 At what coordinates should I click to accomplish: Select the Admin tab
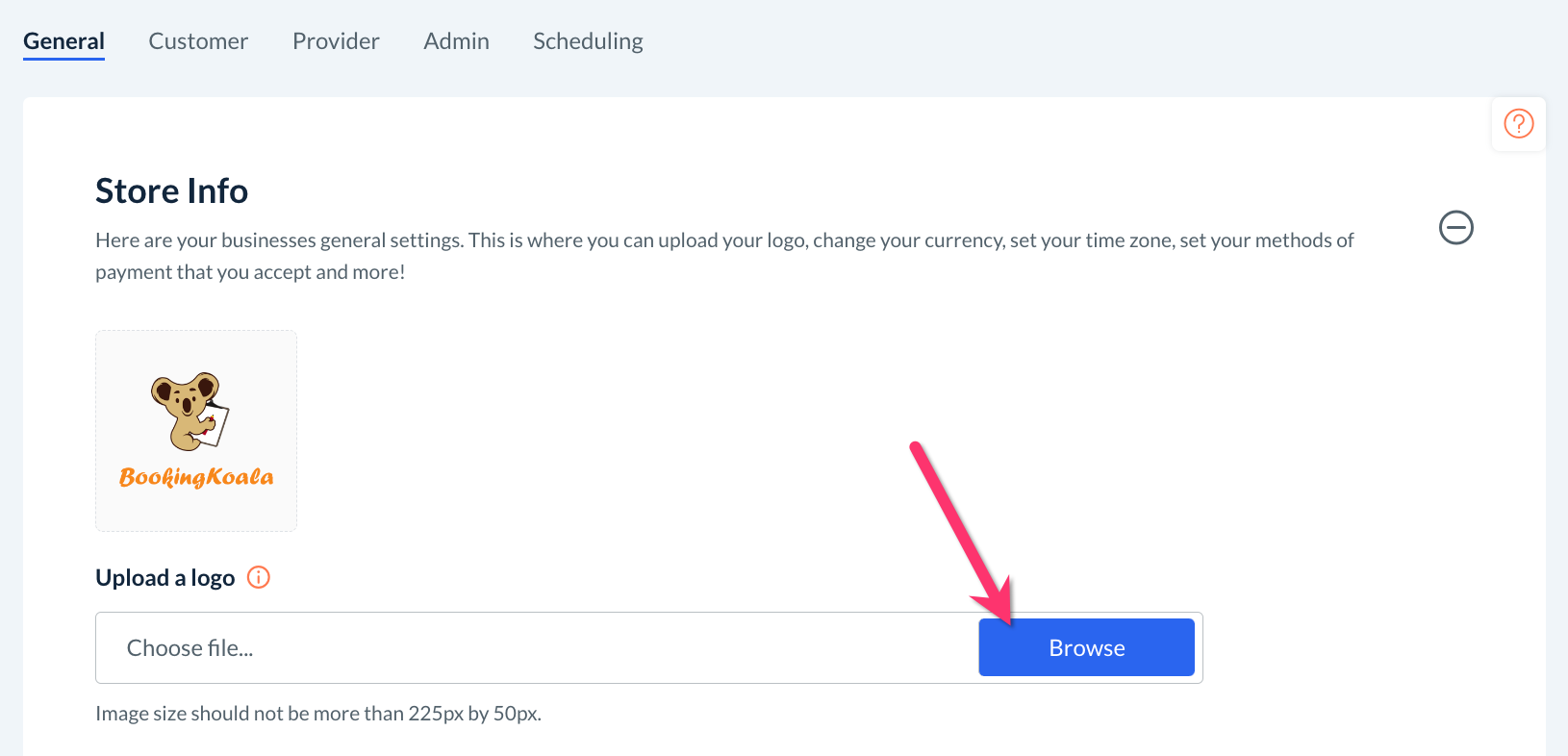pos(456,41)
